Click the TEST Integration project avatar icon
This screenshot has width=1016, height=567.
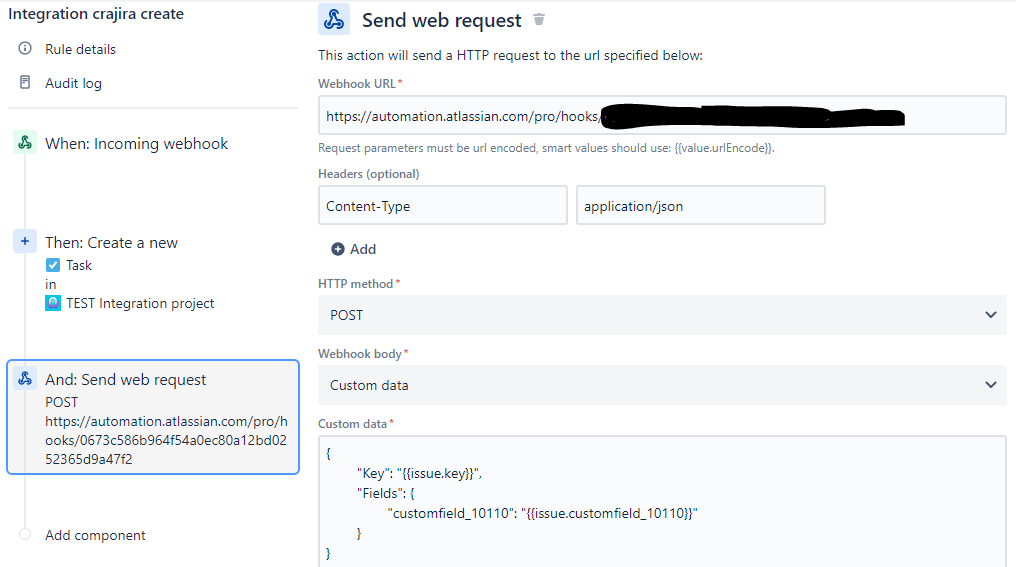coord(52,303)
